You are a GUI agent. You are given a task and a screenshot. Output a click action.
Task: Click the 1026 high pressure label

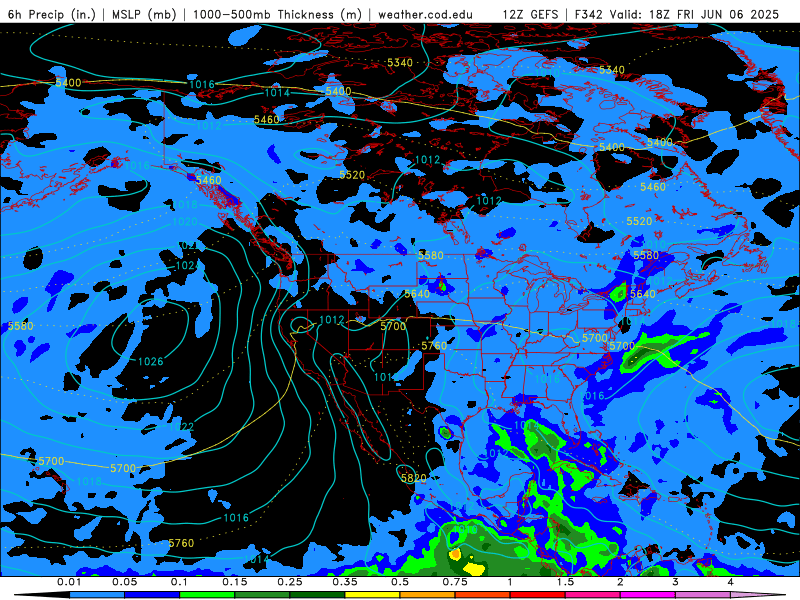pos(151,362)
